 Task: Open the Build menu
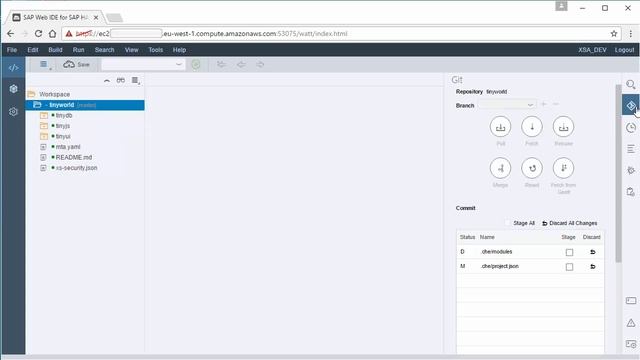pyautogui.click(x=55, y=50)
